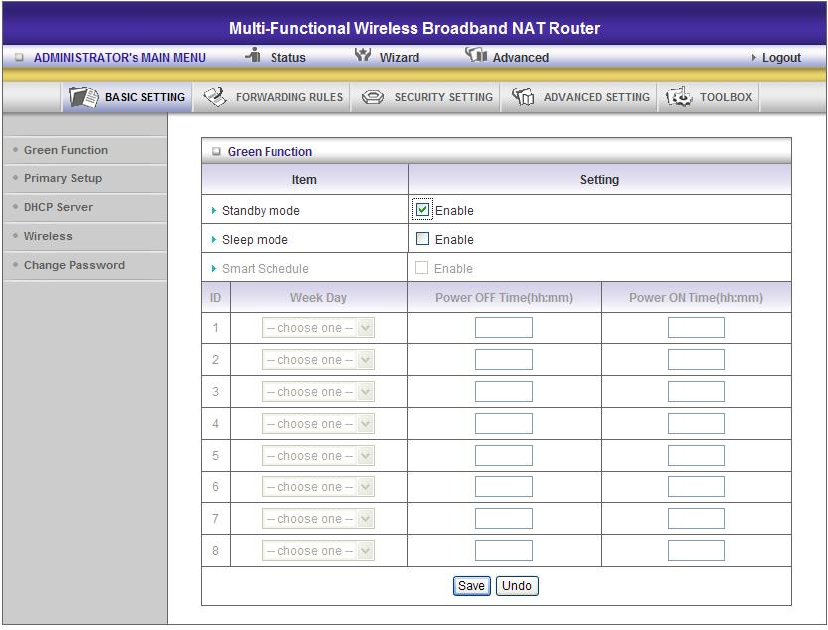This screenshot has width=828, height=630.
Task: Open Primary Setup in the sidebar
Action: pos(63,178)
